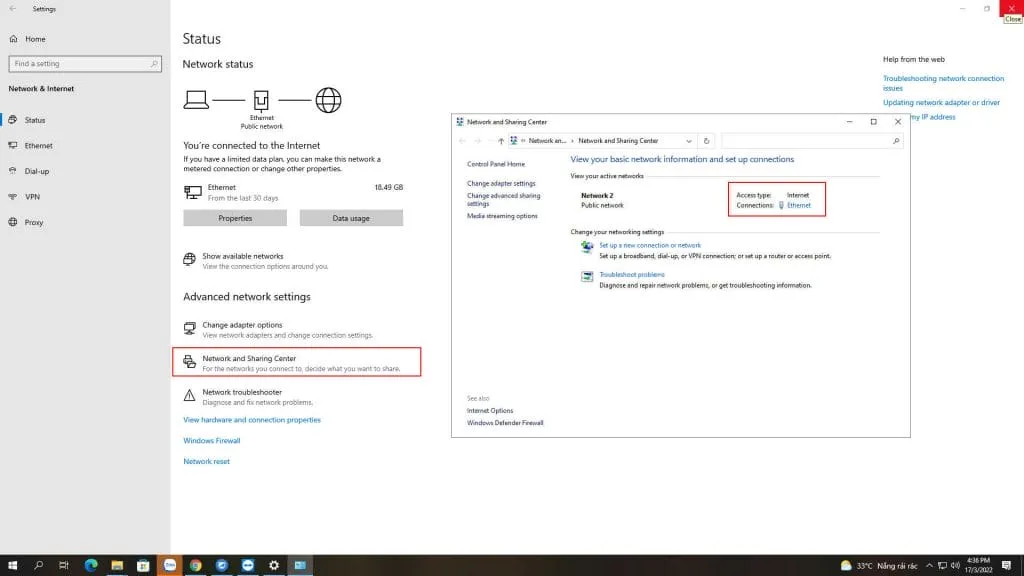Click the Network troubleshooter warning icon
Screen dimensions: 1024x576
[x=190, y=396]
